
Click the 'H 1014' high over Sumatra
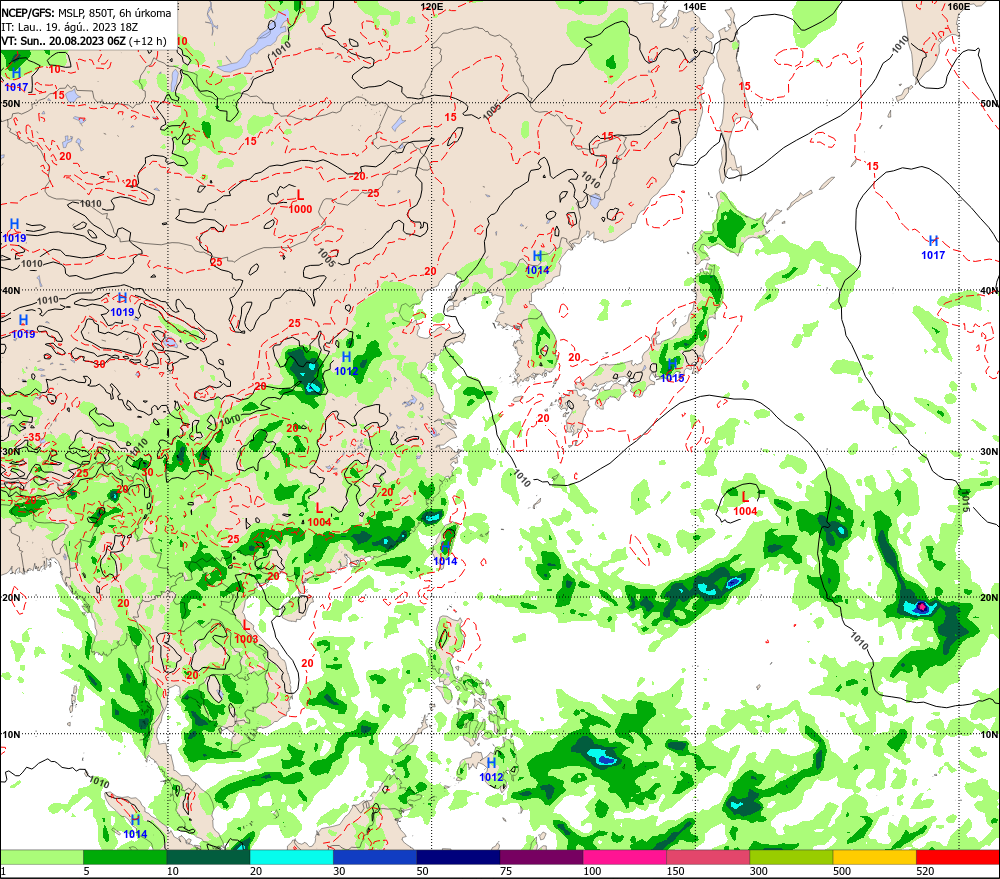[135, 827]
